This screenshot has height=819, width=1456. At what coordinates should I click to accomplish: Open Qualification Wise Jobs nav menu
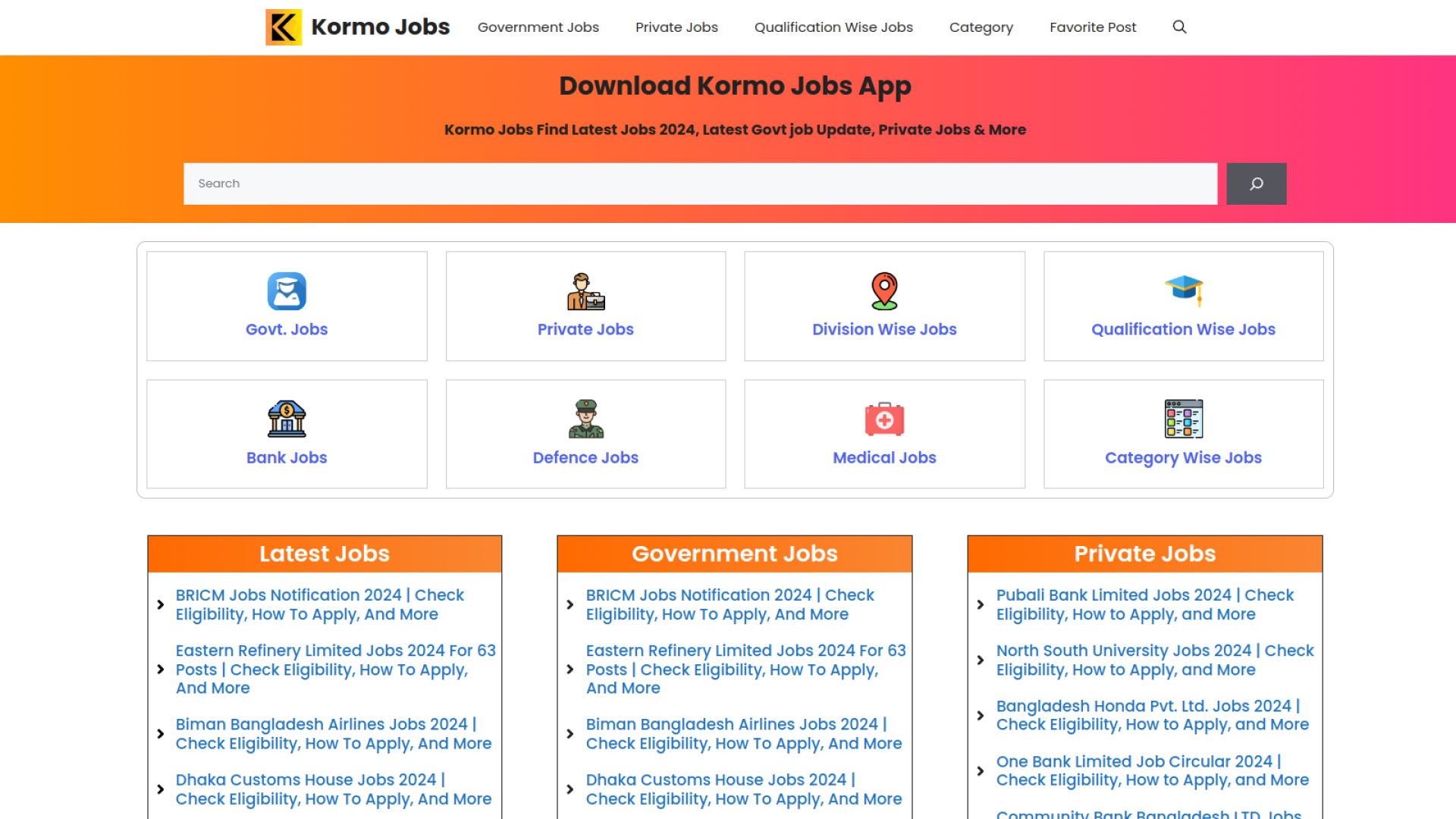coord(833,27)
